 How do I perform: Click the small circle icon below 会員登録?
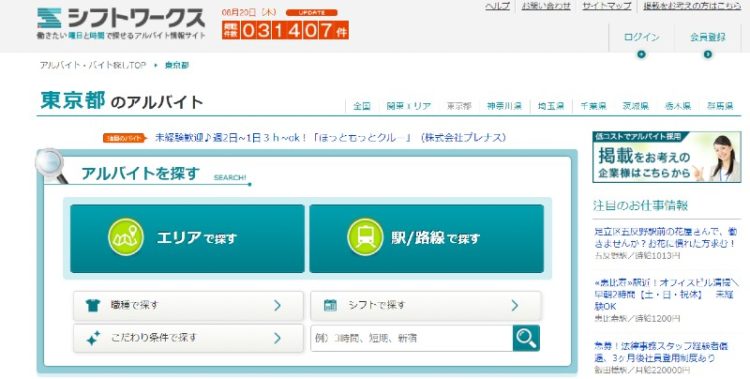point(707,55)
